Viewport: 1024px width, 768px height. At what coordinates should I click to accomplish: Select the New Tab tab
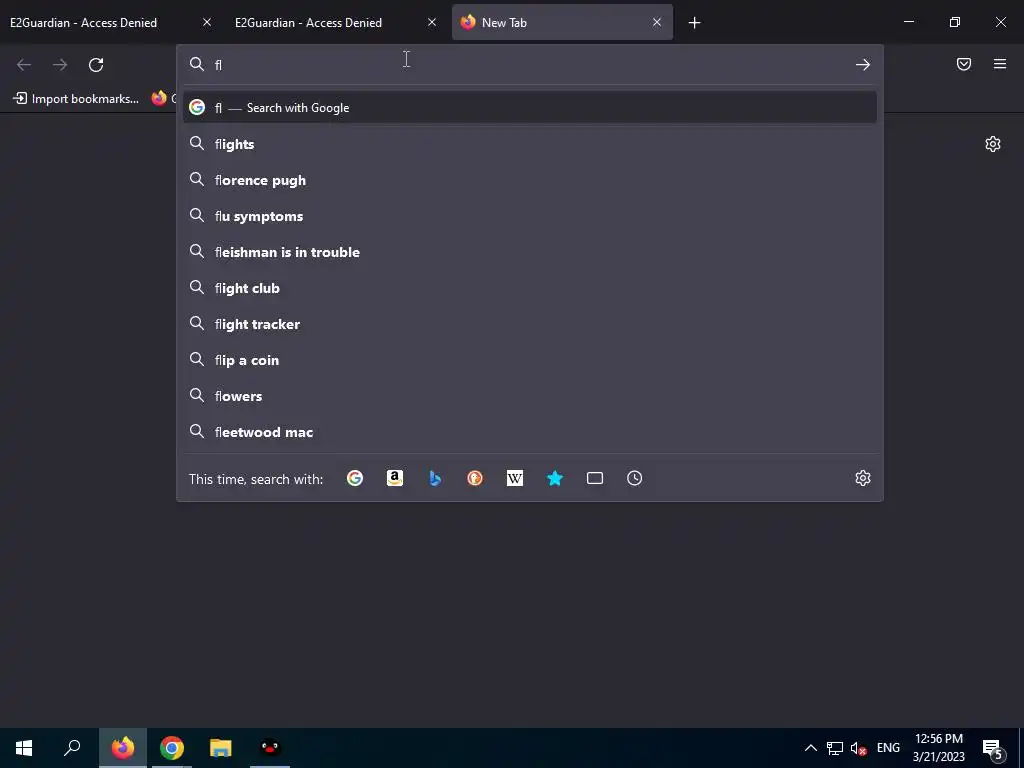tap(562, 22)
